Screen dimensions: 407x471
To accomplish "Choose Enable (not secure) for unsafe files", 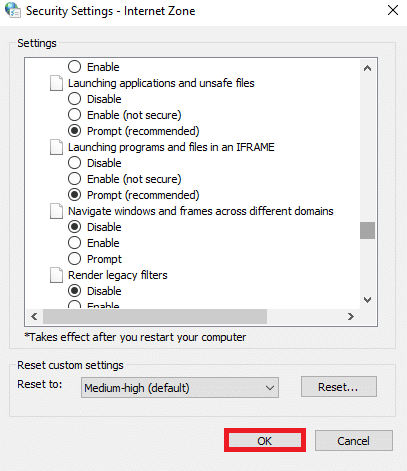I will (x=74, y=115).
